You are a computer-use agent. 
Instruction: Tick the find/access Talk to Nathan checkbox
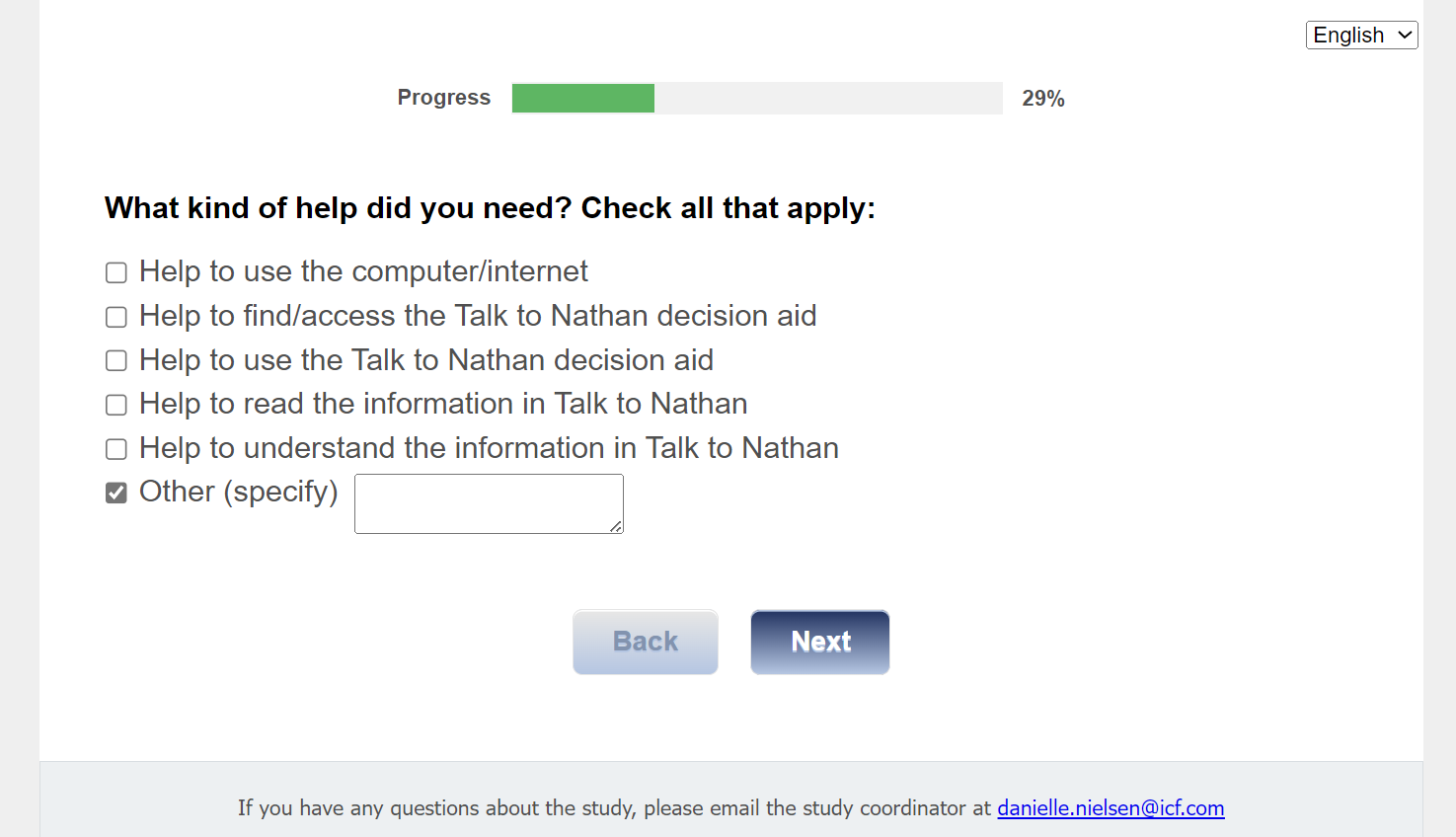116,317
